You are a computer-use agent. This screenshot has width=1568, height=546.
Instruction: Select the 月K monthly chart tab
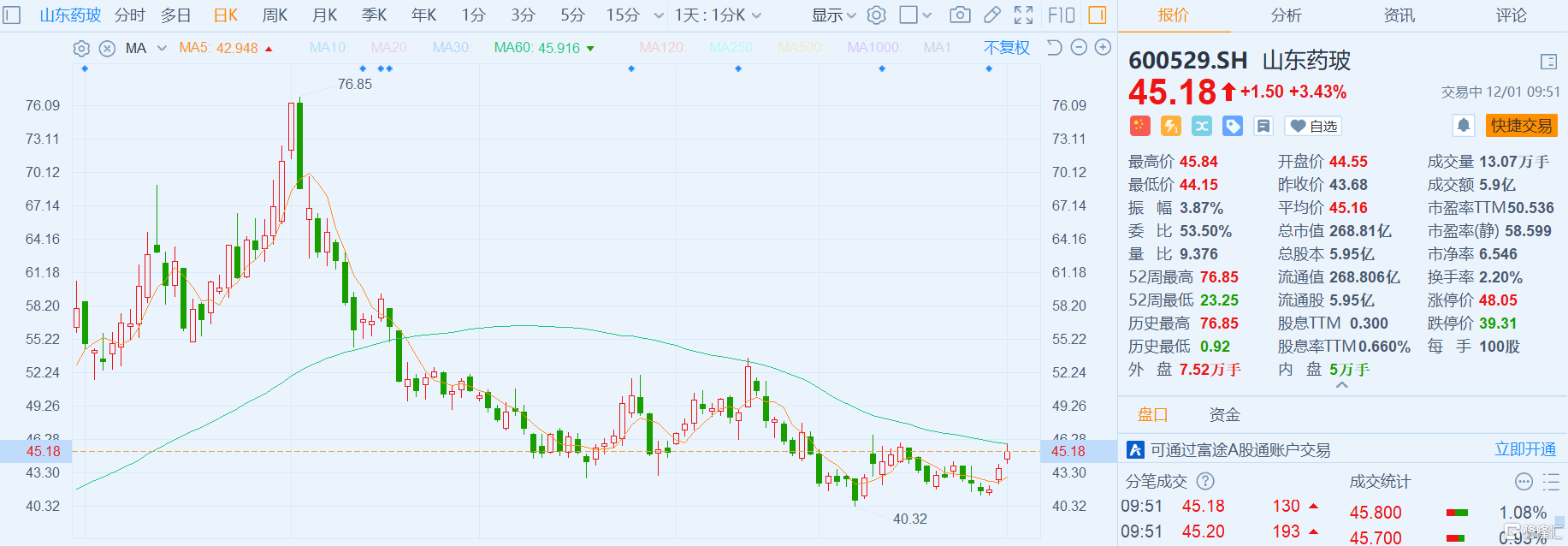pos(325,15)
